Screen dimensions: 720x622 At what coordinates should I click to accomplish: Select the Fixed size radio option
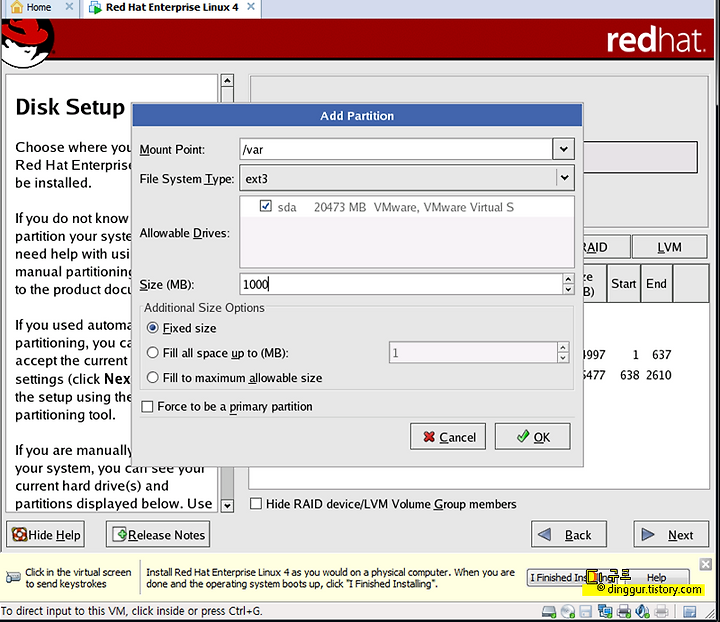coord(152,328)
